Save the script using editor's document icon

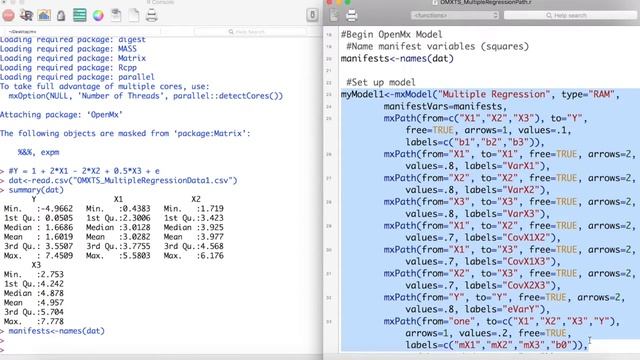pos(334,16)
